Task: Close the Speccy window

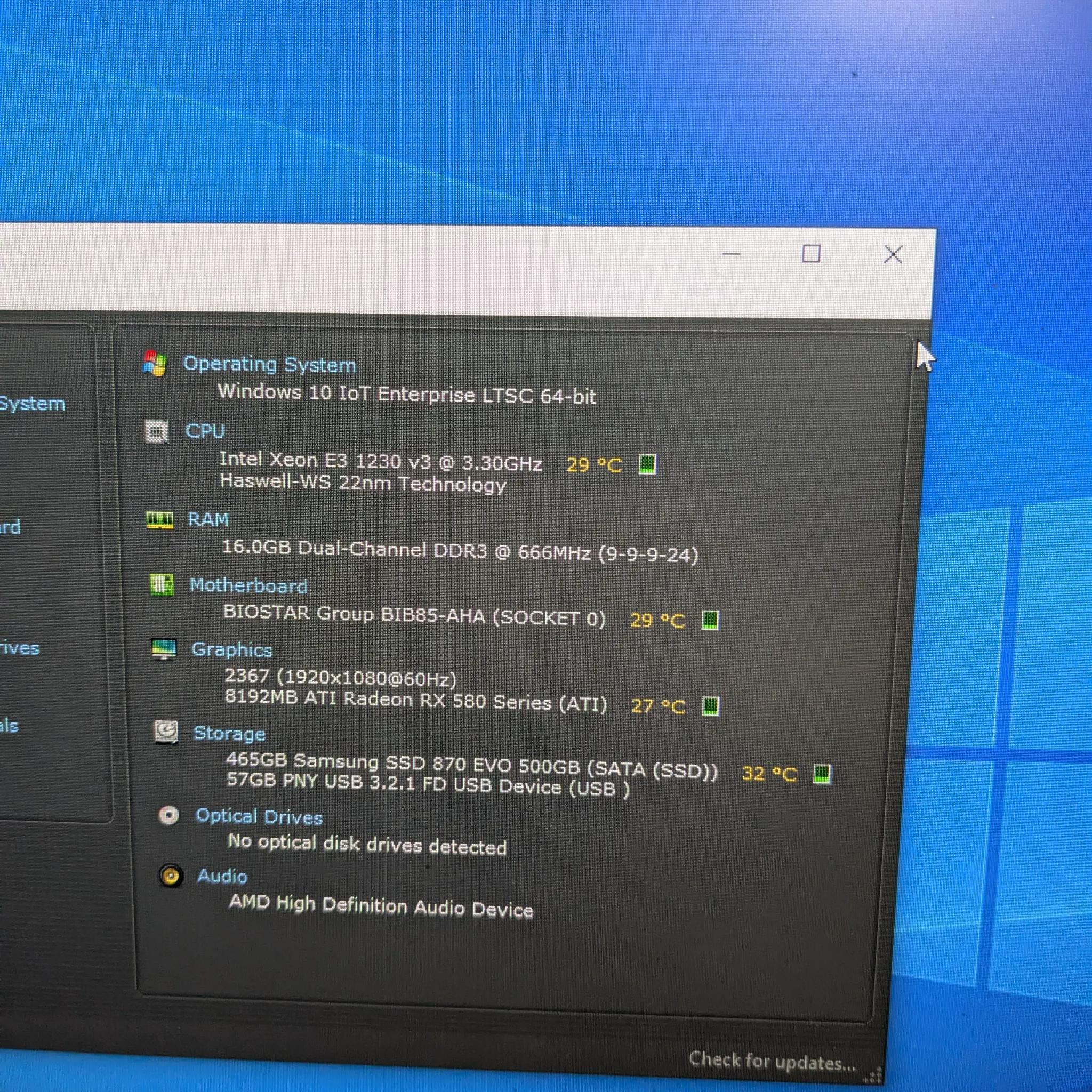Action: pos(893,254)
